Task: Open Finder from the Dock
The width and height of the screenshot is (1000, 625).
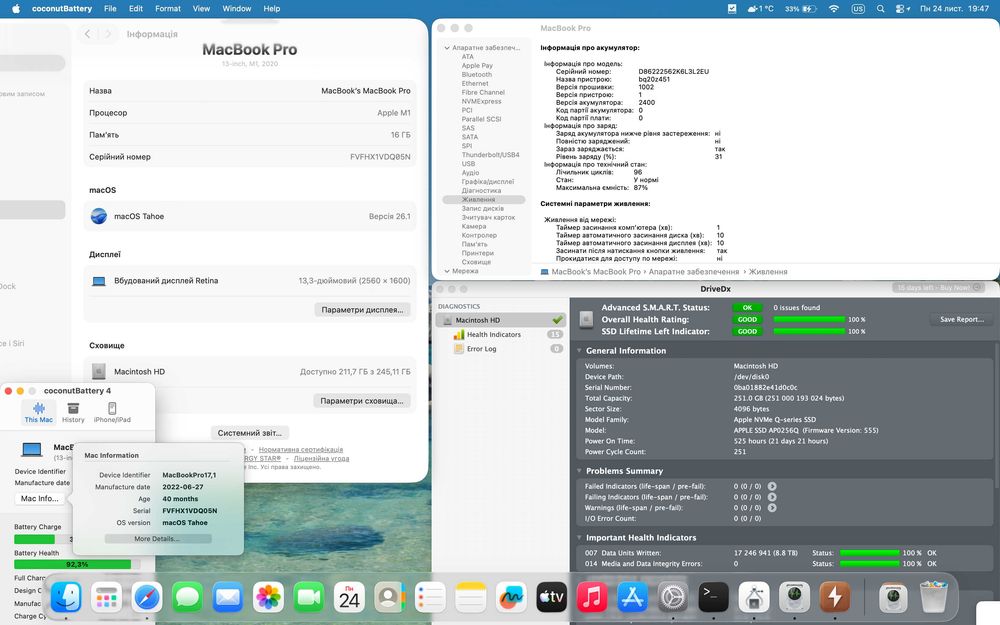Action: pyautogui.click(x=66, y=598)
